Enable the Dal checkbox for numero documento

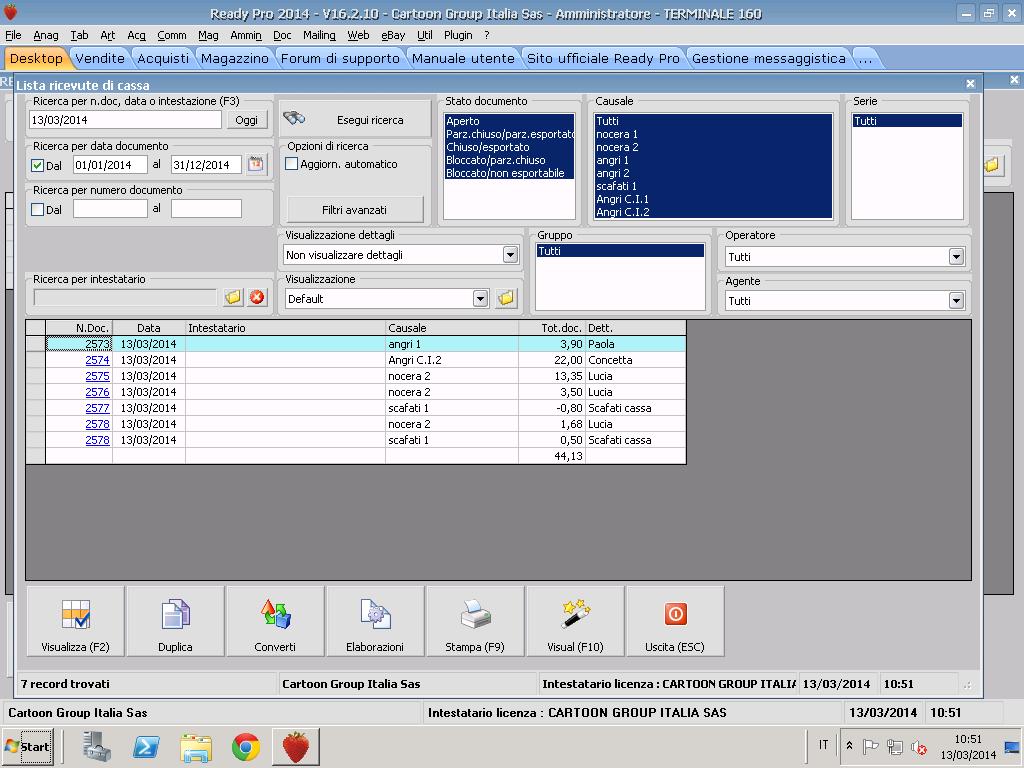(38, 209)
